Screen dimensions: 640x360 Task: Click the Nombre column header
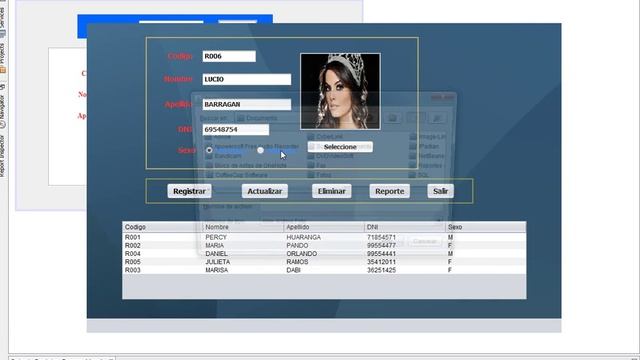(243, 227)
